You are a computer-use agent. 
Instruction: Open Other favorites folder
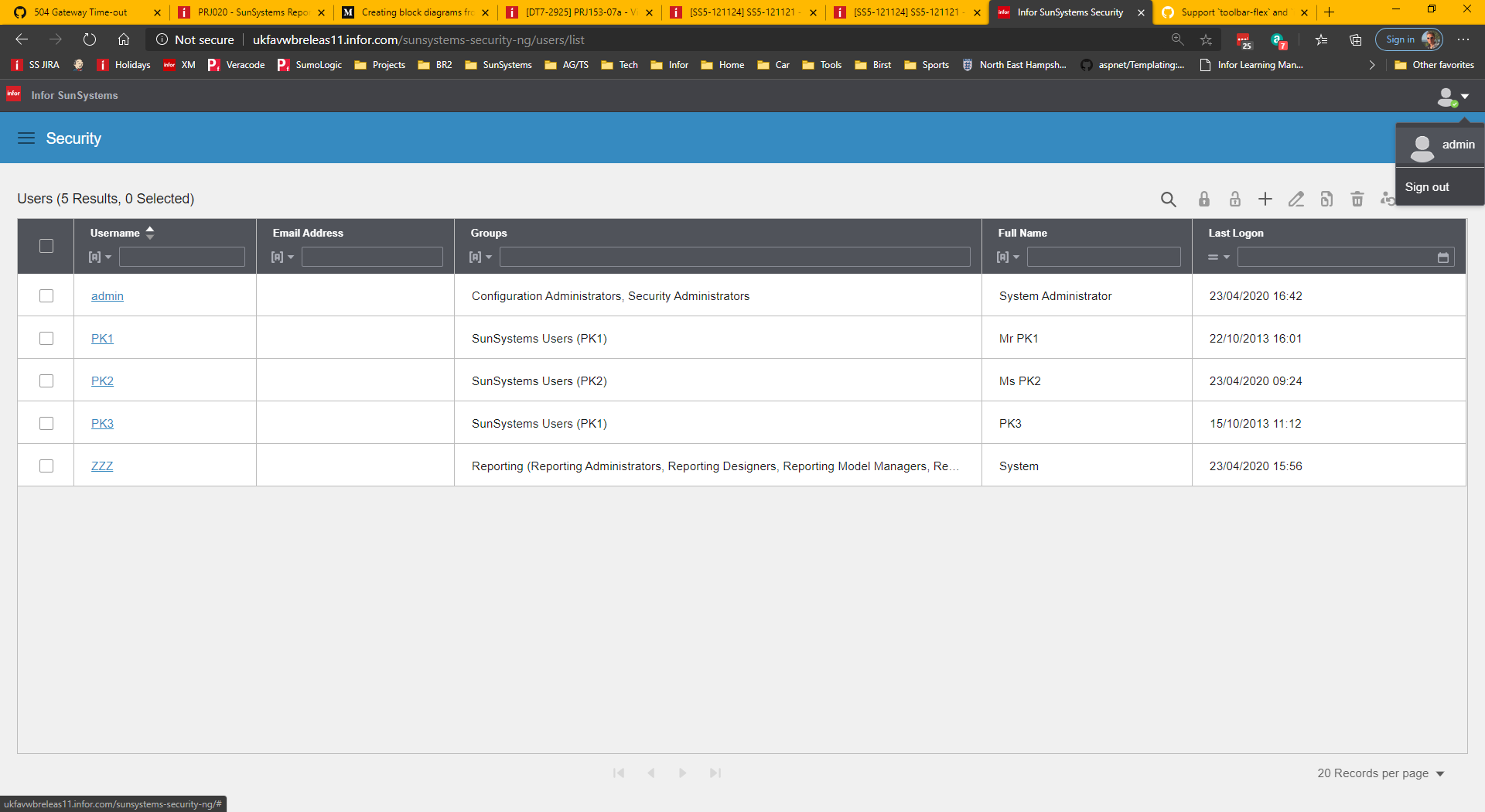pos(1435,65)
